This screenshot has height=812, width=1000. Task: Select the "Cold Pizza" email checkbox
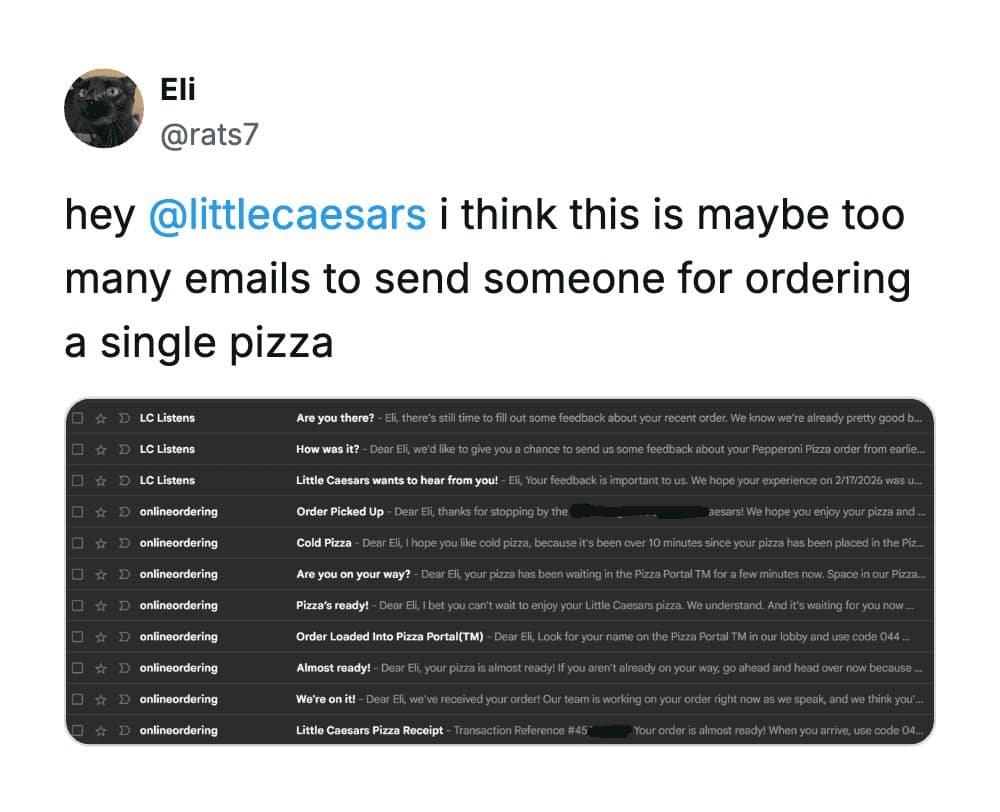point(77,543)
